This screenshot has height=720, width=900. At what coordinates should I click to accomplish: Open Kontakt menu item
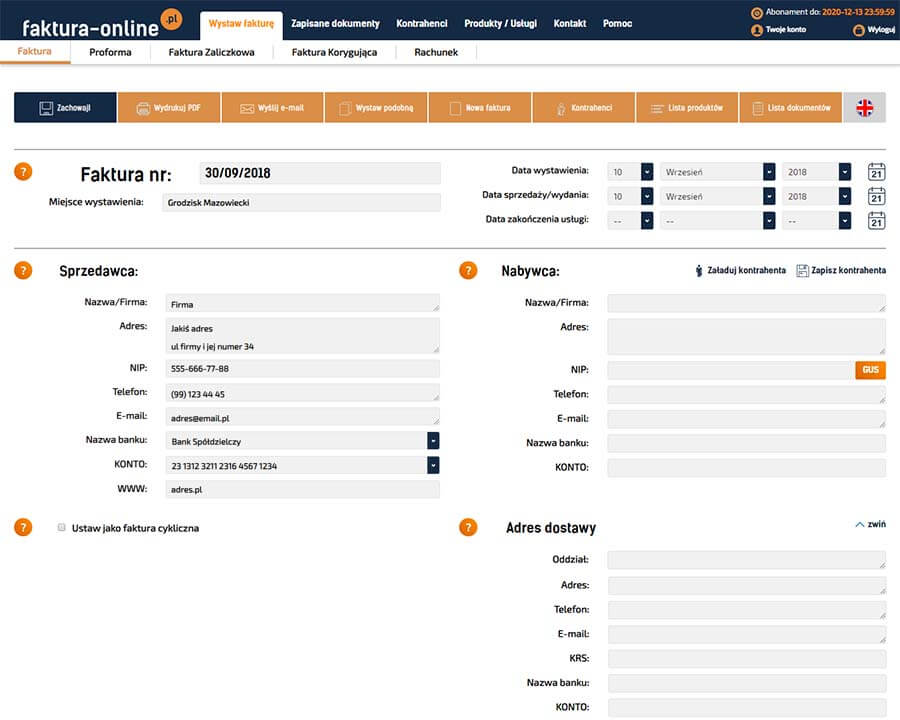[570, 24]
